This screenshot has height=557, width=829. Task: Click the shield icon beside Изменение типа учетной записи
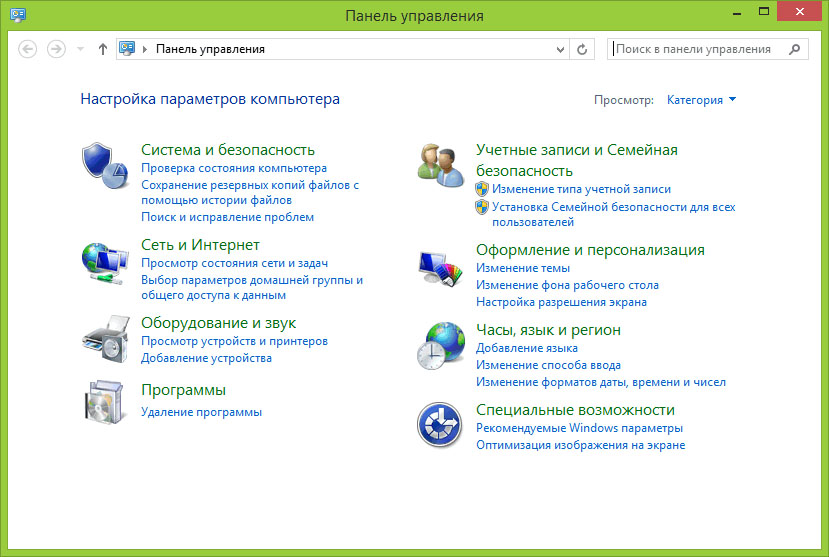(x=482, y=189)
